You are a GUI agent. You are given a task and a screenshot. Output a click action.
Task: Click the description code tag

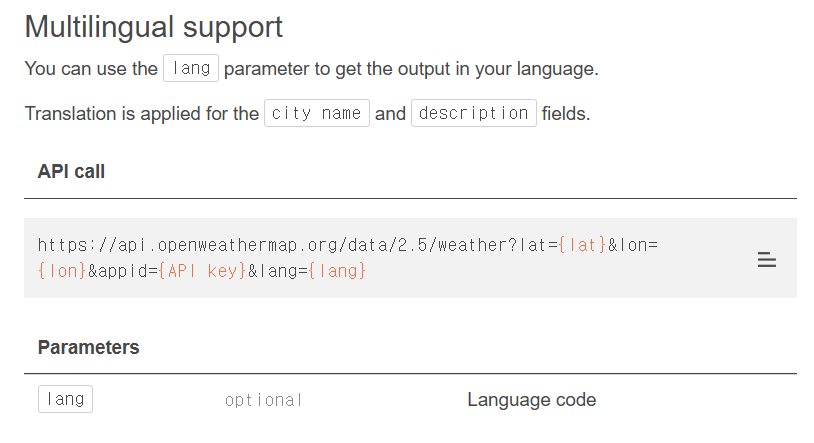pos(473,113)
